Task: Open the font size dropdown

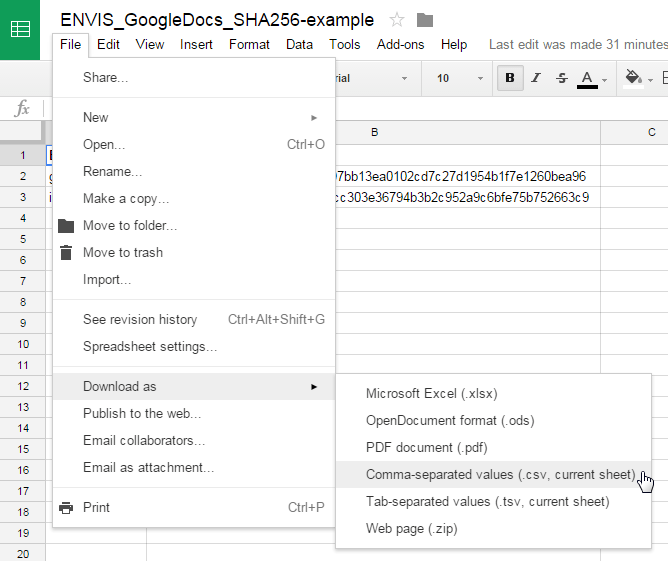Action: coord(458,78)
